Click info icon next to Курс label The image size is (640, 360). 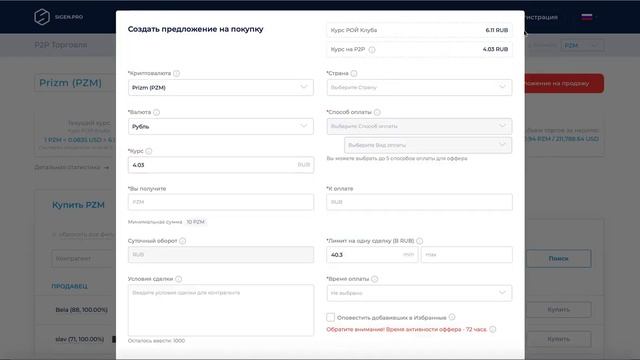click(149, 151)
